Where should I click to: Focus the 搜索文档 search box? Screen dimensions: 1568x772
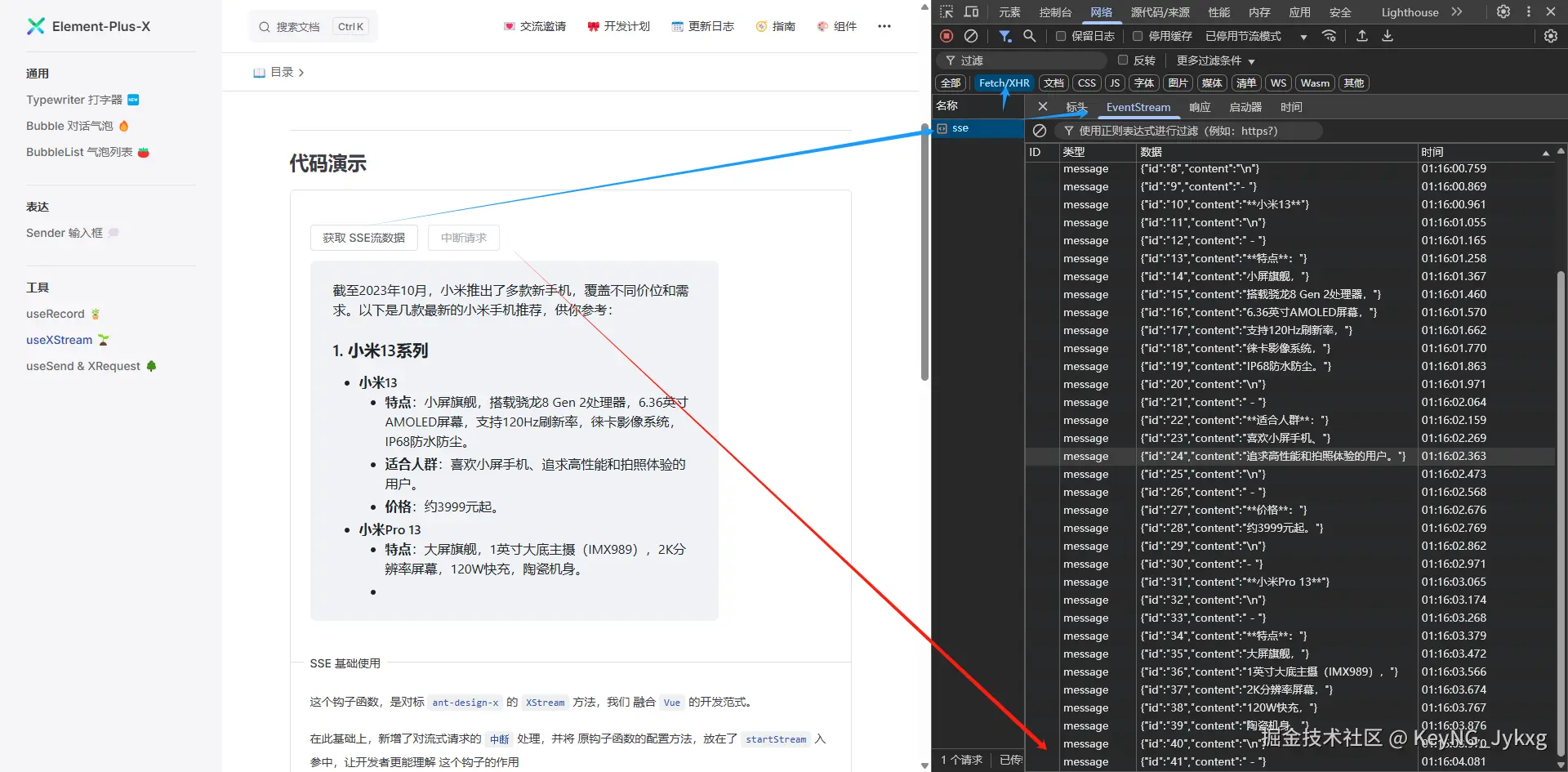(313, 27)
